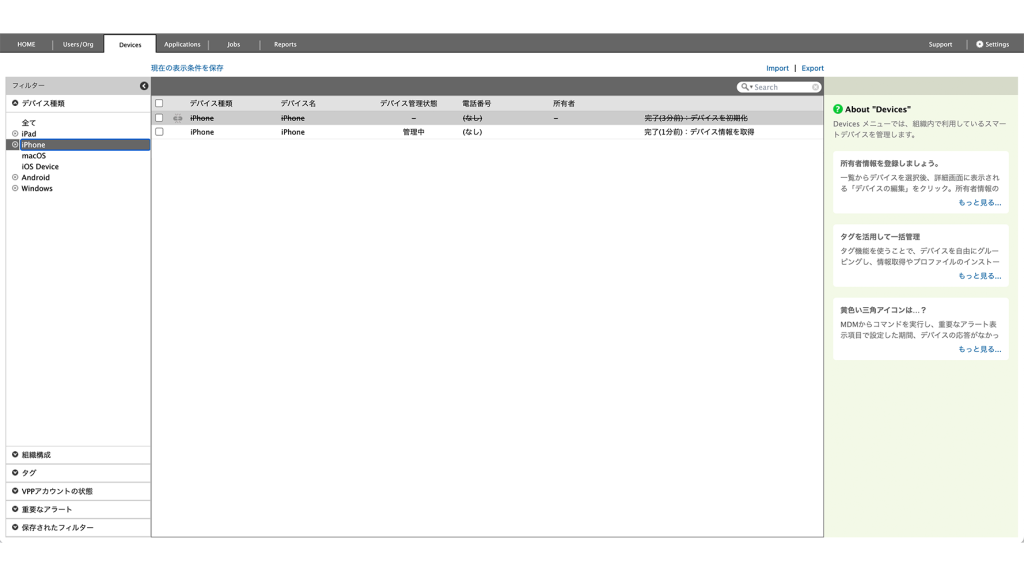Click the green help icon beside About "Devices"
The image size is (1024, 576).
coord(838,109)
